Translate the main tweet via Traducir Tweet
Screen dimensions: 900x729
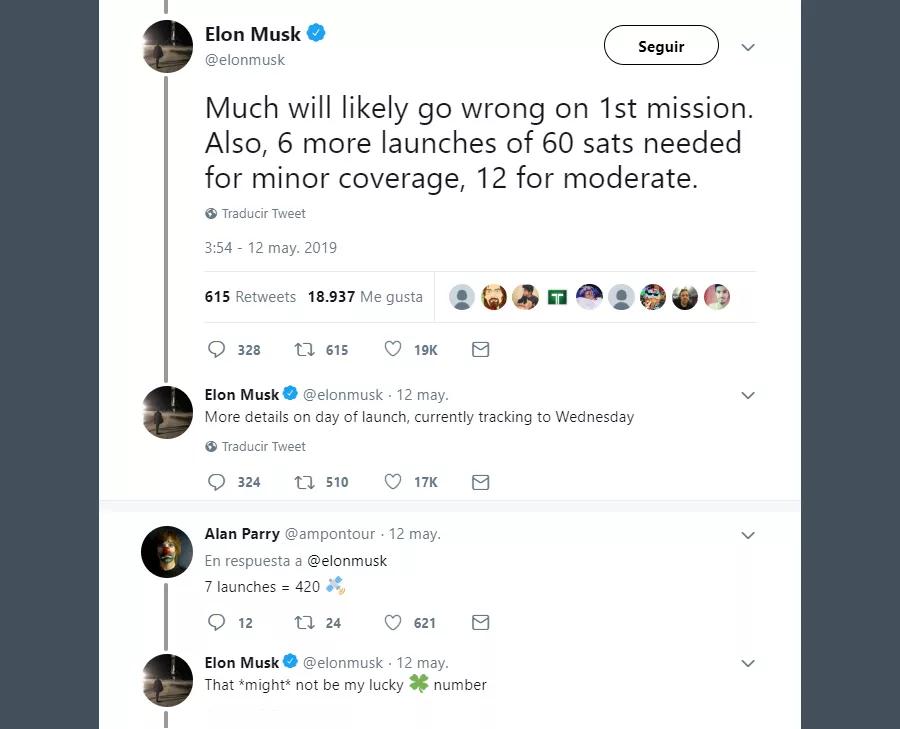[x=263, y=213]
